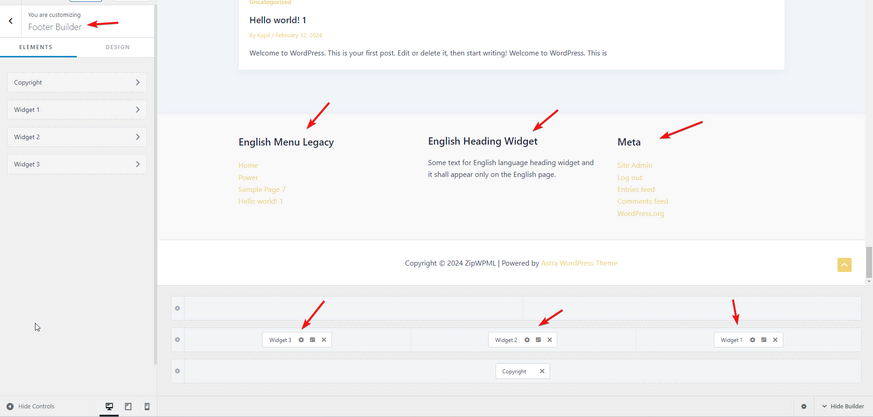Switch to tablet preview mode
The image size is (873, 417).
[x=128, y=407]
